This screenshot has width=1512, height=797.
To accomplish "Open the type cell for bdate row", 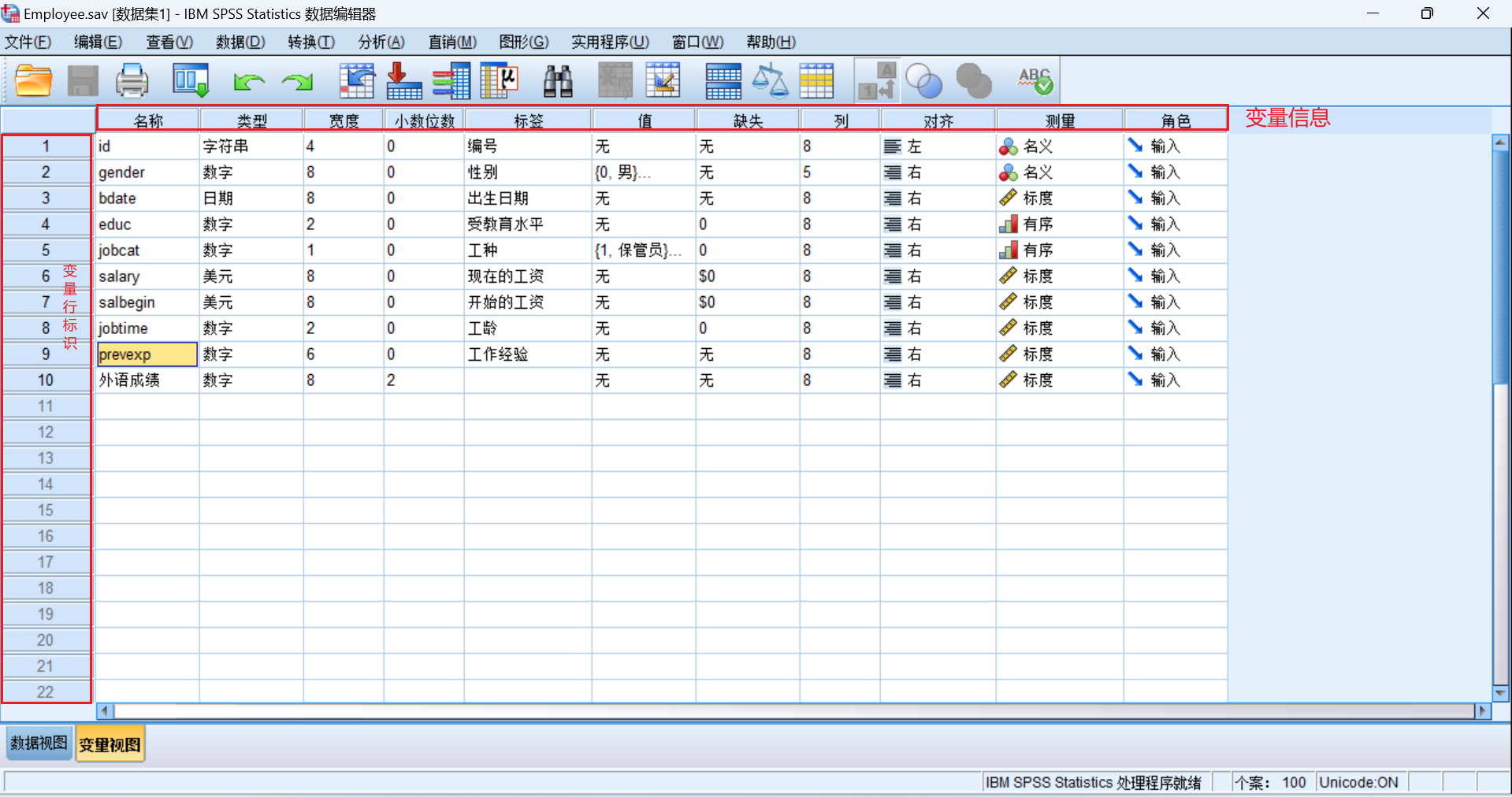I will coord(251,198).
